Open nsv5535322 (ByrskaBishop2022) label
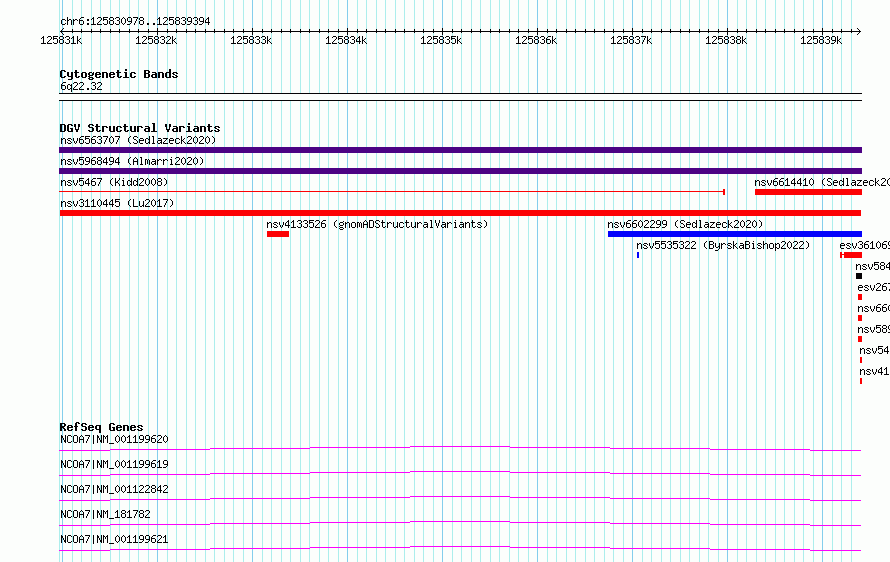The image size is (890, 562). (x=723, y=245)
